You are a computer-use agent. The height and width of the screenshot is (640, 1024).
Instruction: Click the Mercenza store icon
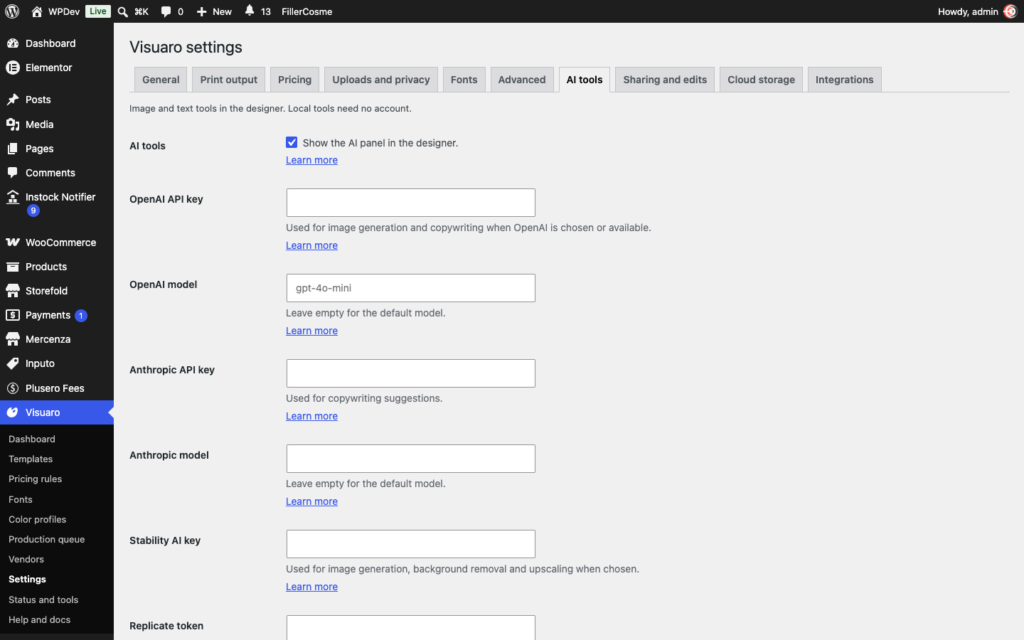click(12, 339)
